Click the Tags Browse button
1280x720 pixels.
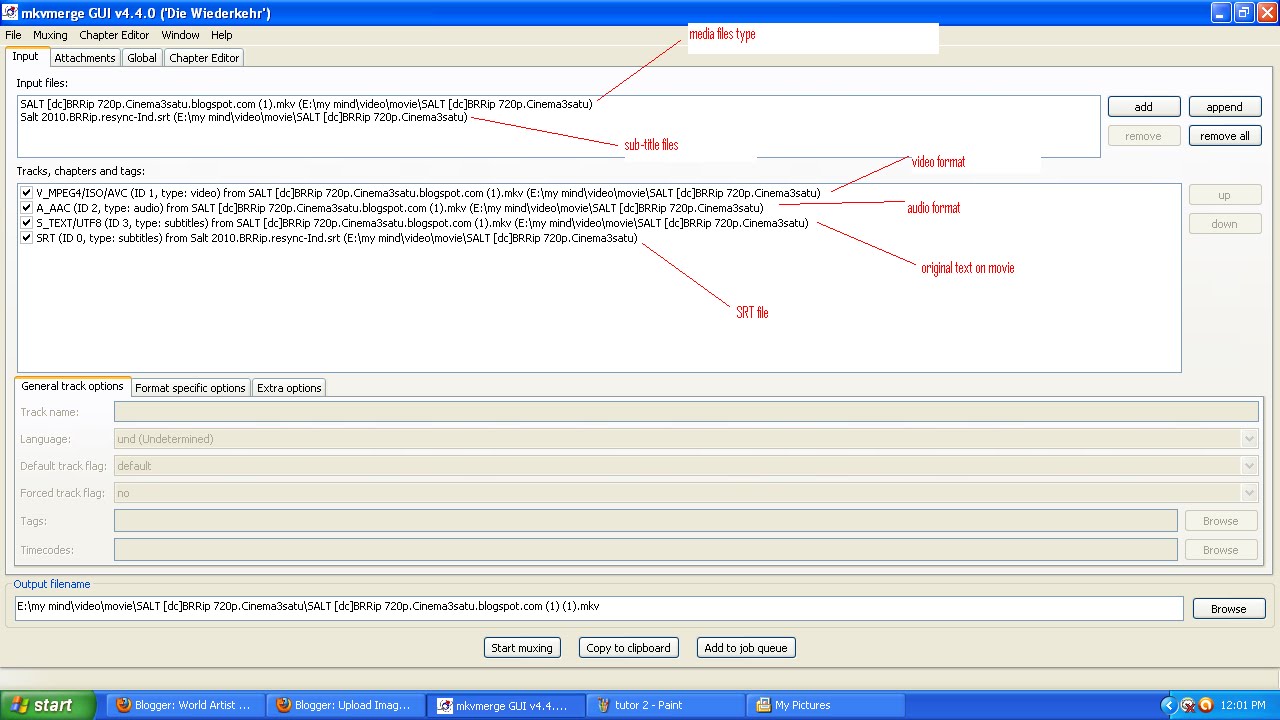pyautogui.click(x=1221, y=521)
